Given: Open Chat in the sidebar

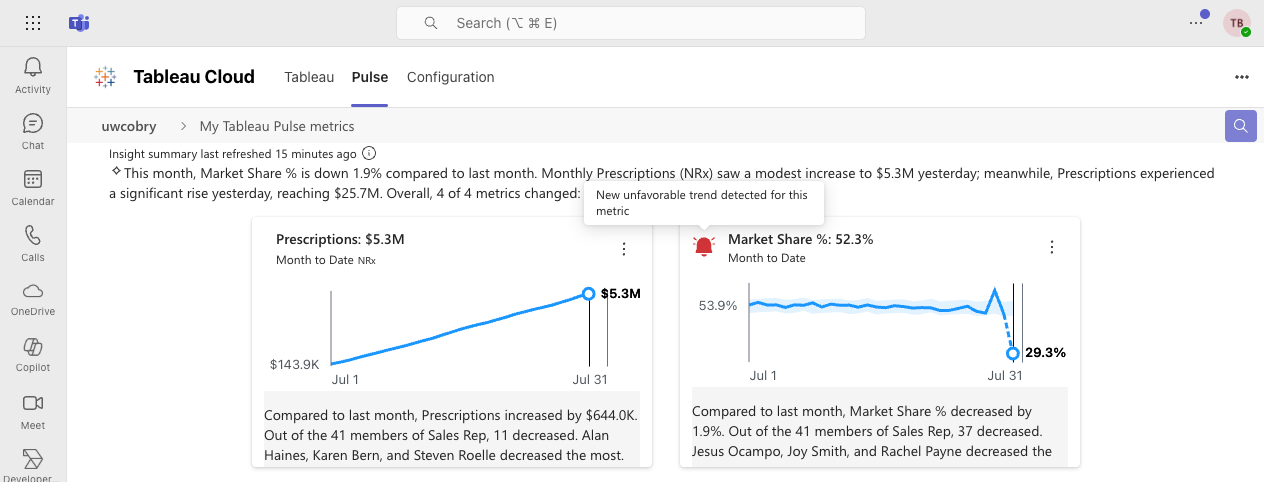Looking at the screenshot, I should point(33,131).
